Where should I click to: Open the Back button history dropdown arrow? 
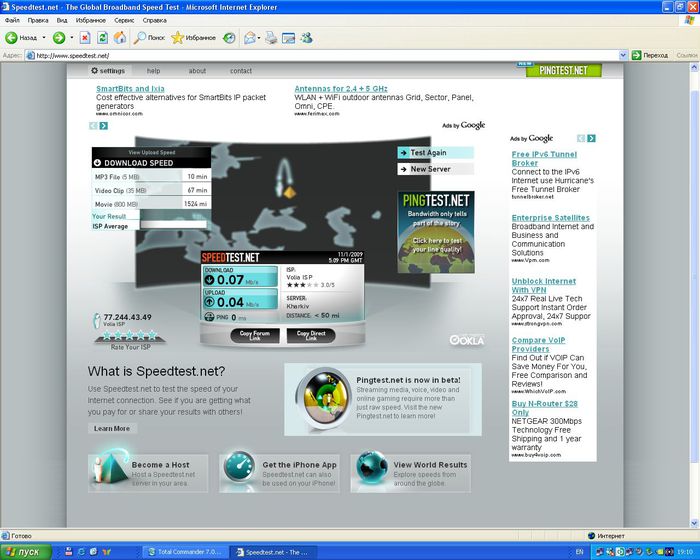44,38
